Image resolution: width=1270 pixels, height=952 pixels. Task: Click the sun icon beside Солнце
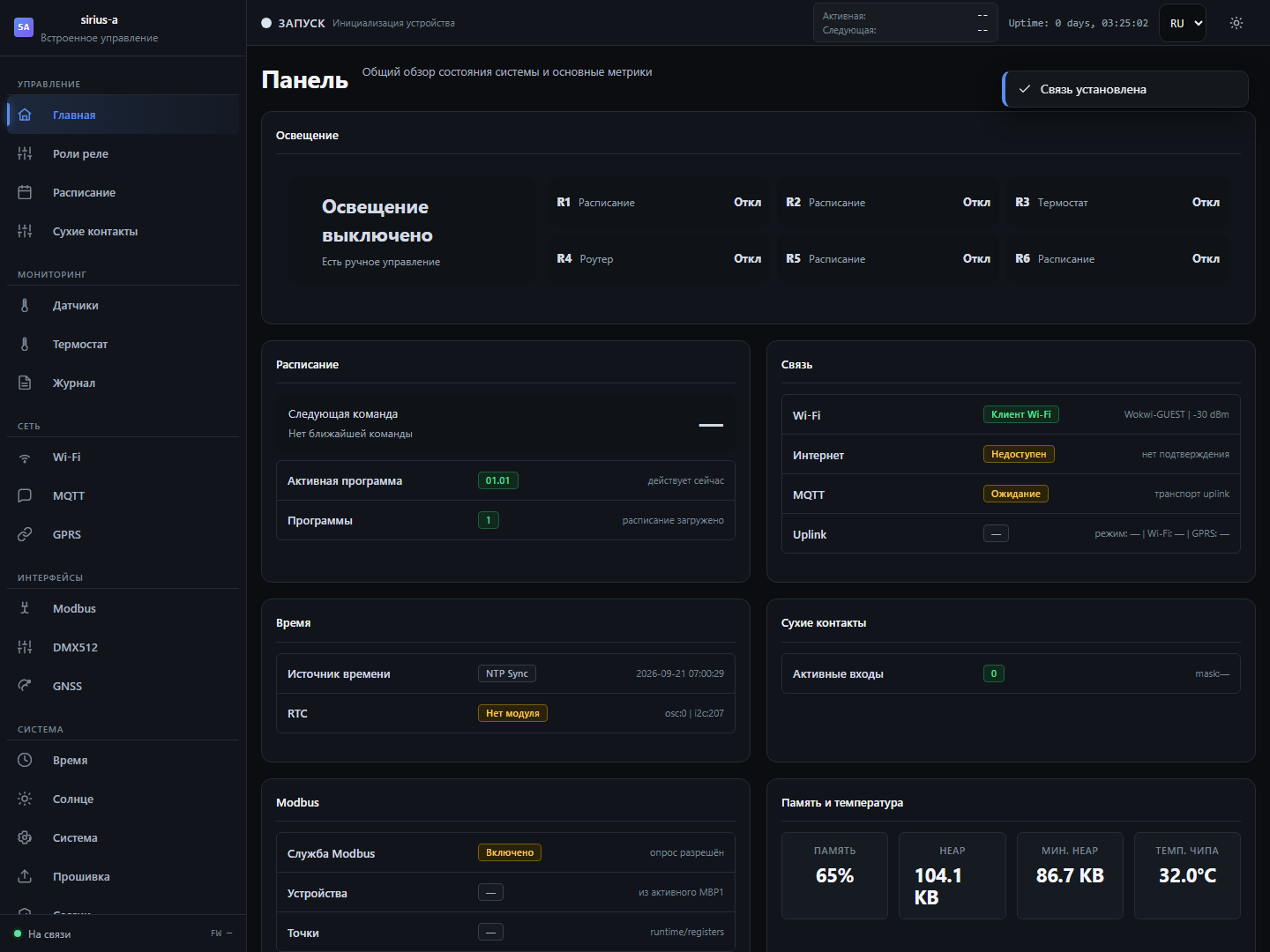[25, 799]
